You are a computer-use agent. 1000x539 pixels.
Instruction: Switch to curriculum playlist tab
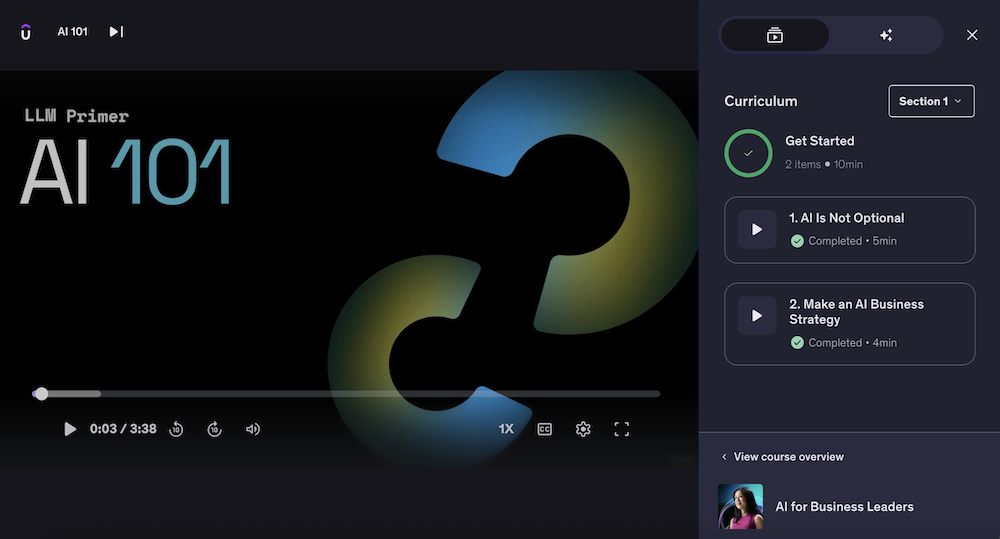[775, 35]
